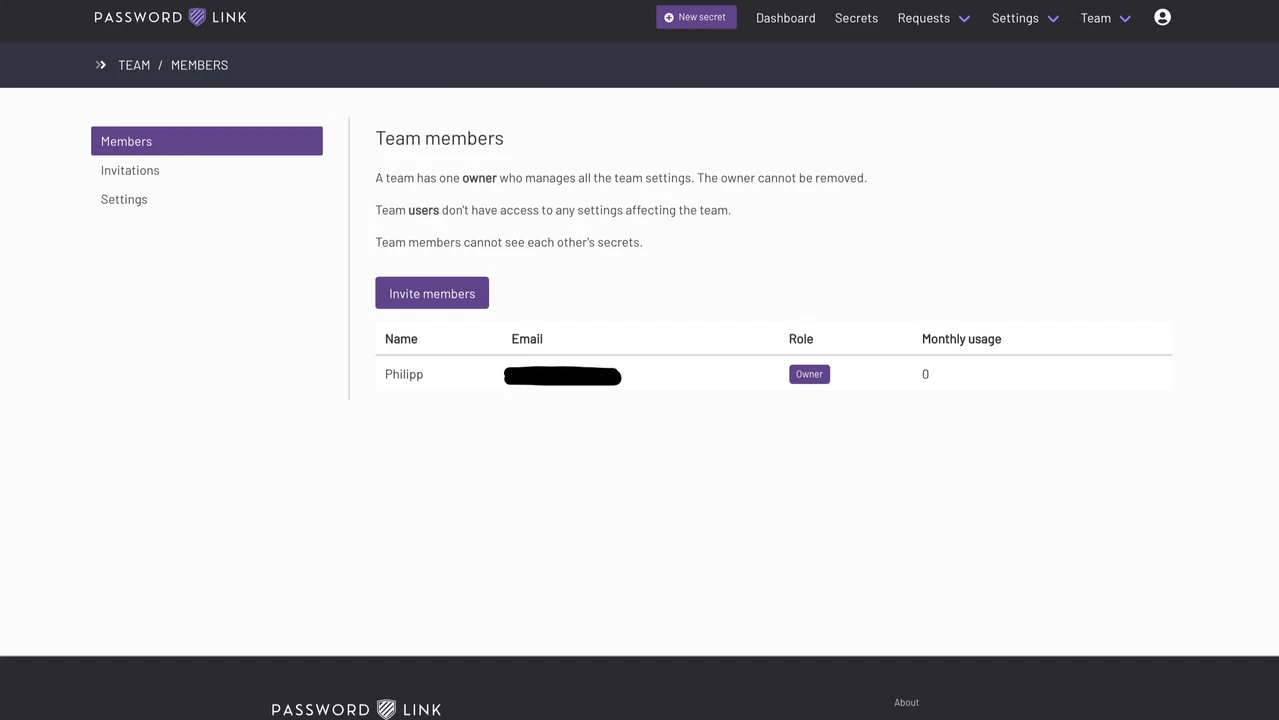The width and height of the screenshot is (1279, 720).
Task: Click the footer Password Link shield logo
Action: (x=386, y=709)
